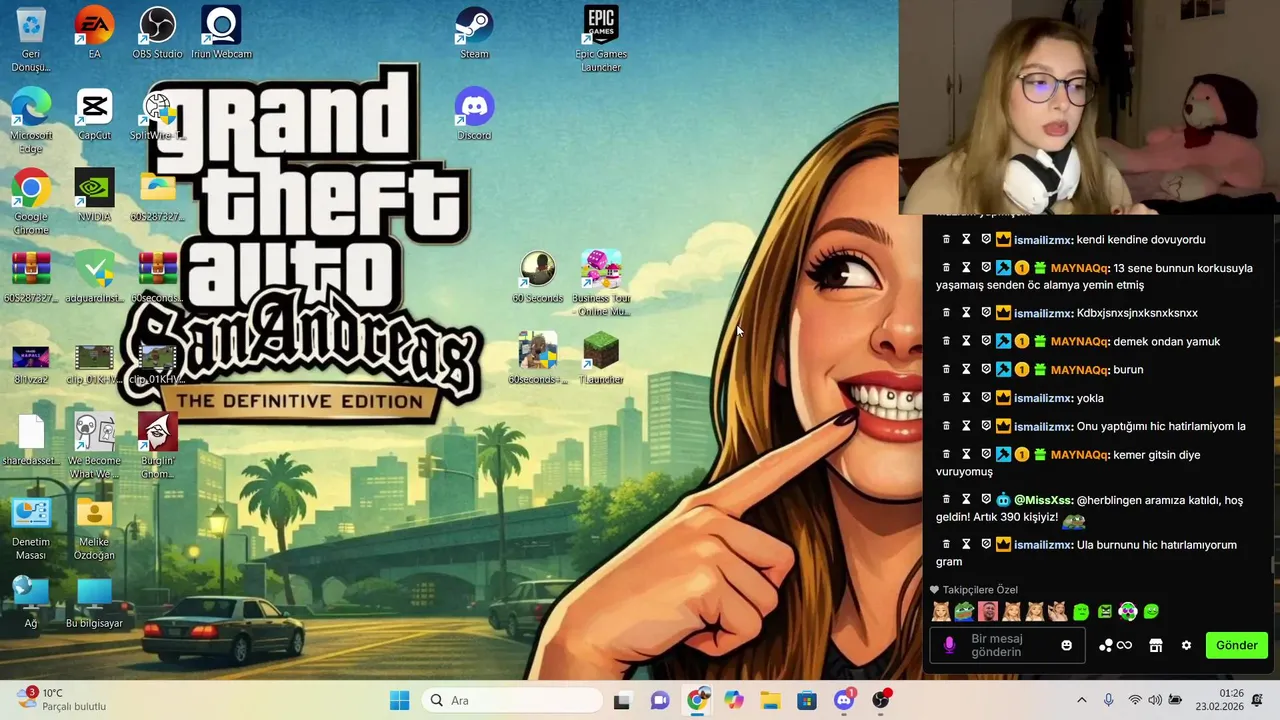Viewport: 1280px width, 720px height.
Task: Click the 'Takipçilere Özel' emote section label
Action: click(x=973, y=590)
